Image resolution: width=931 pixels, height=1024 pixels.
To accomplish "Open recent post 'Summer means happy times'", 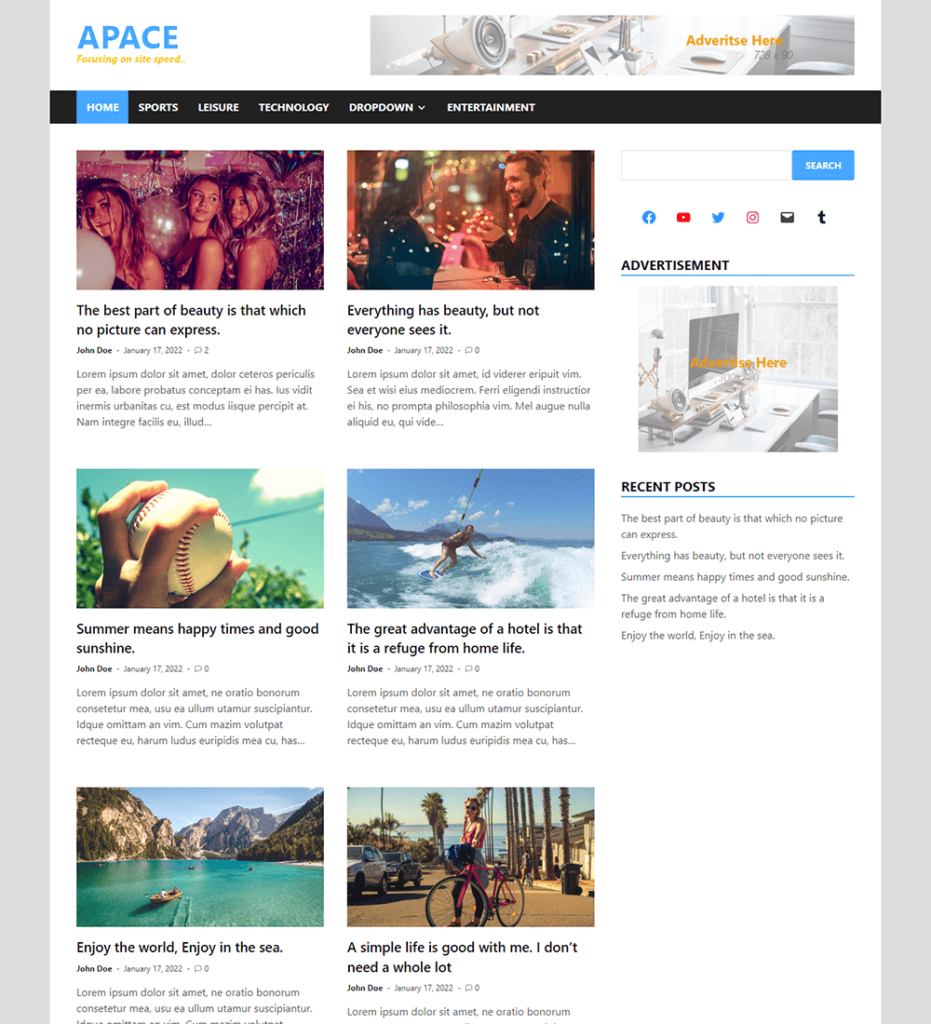I will (x=735, y=577).
